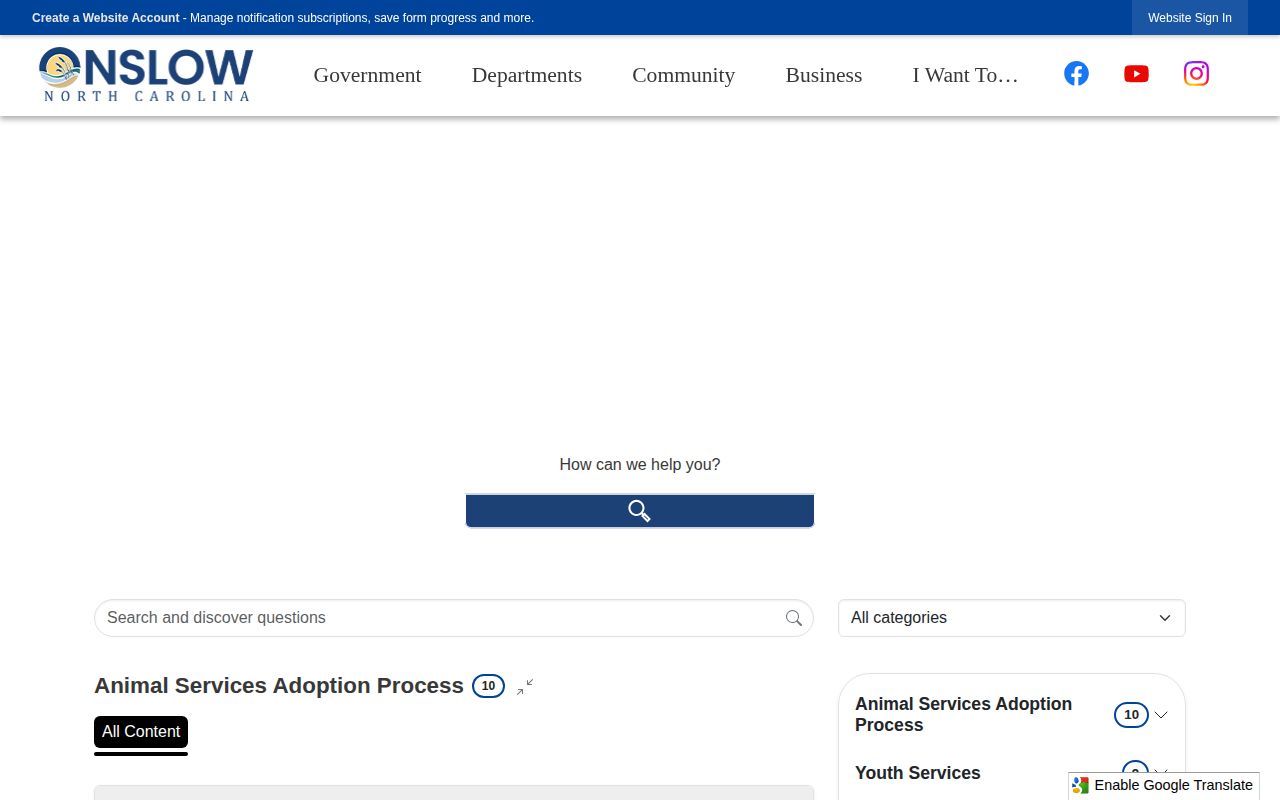This screenshot has width=1280, height=800.
Task: Click the Youth Services category title
Action: (918, 773)
